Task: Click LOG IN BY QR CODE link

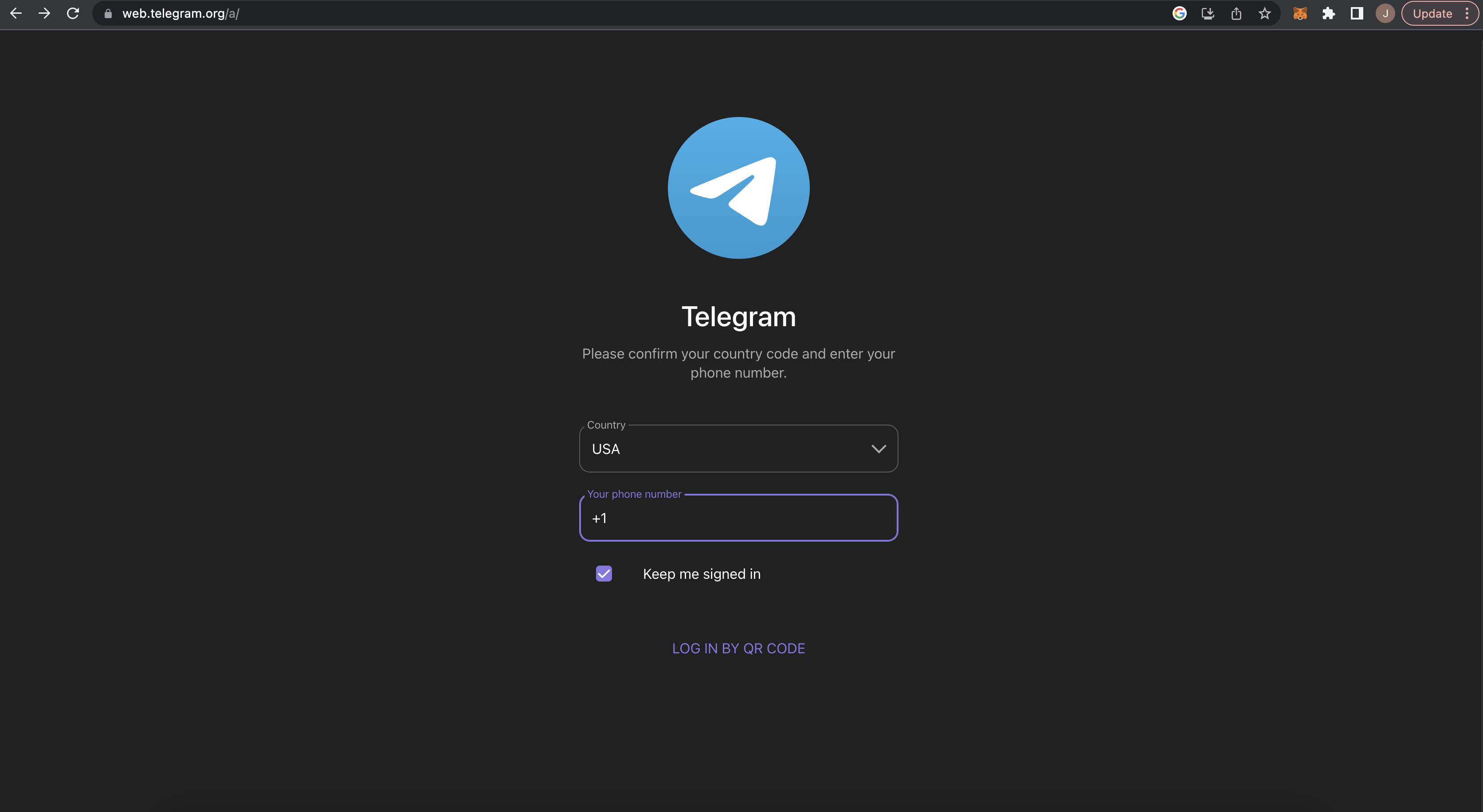Action: 739,648
